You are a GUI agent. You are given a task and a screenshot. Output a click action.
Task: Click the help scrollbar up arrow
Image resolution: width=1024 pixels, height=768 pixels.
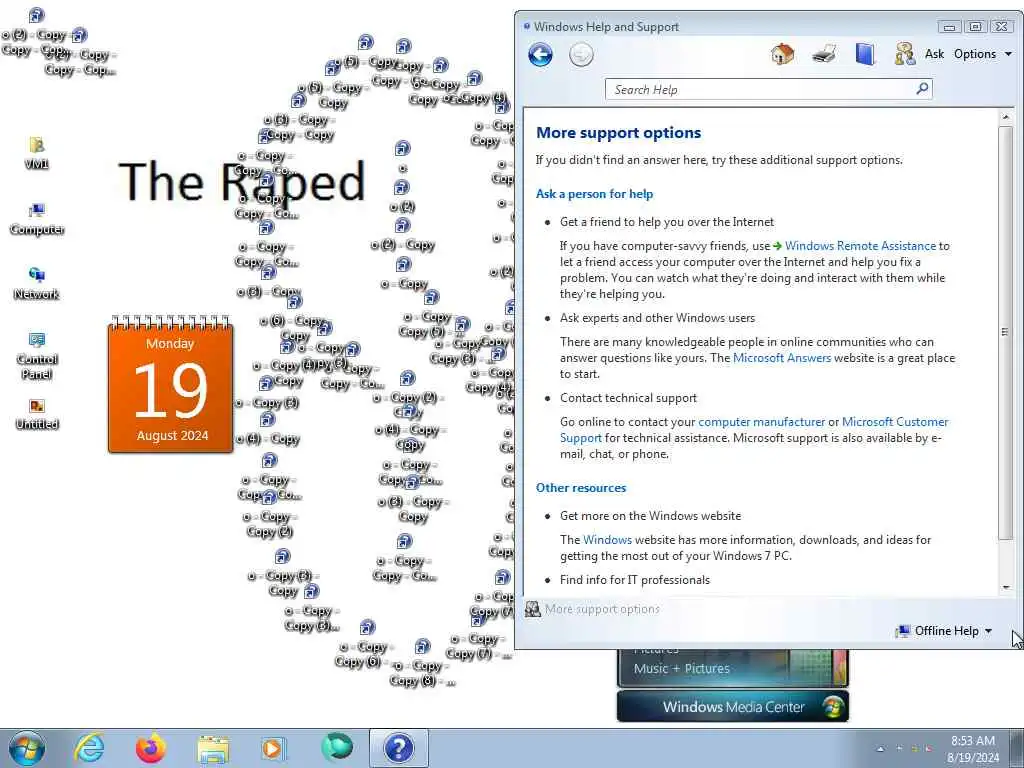pos(1006,118)
